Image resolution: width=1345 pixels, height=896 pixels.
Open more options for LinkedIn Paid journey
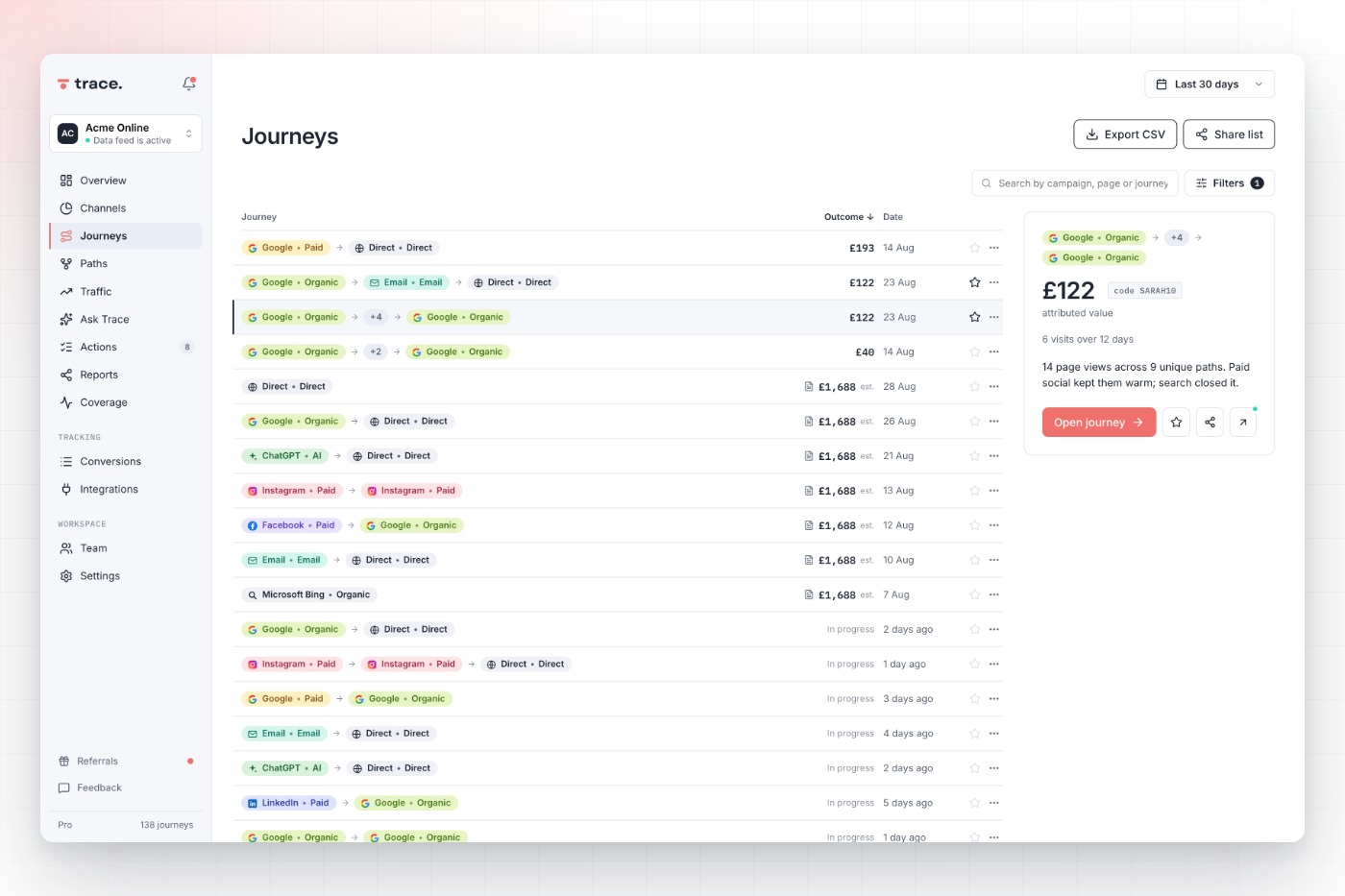point(994,803)
